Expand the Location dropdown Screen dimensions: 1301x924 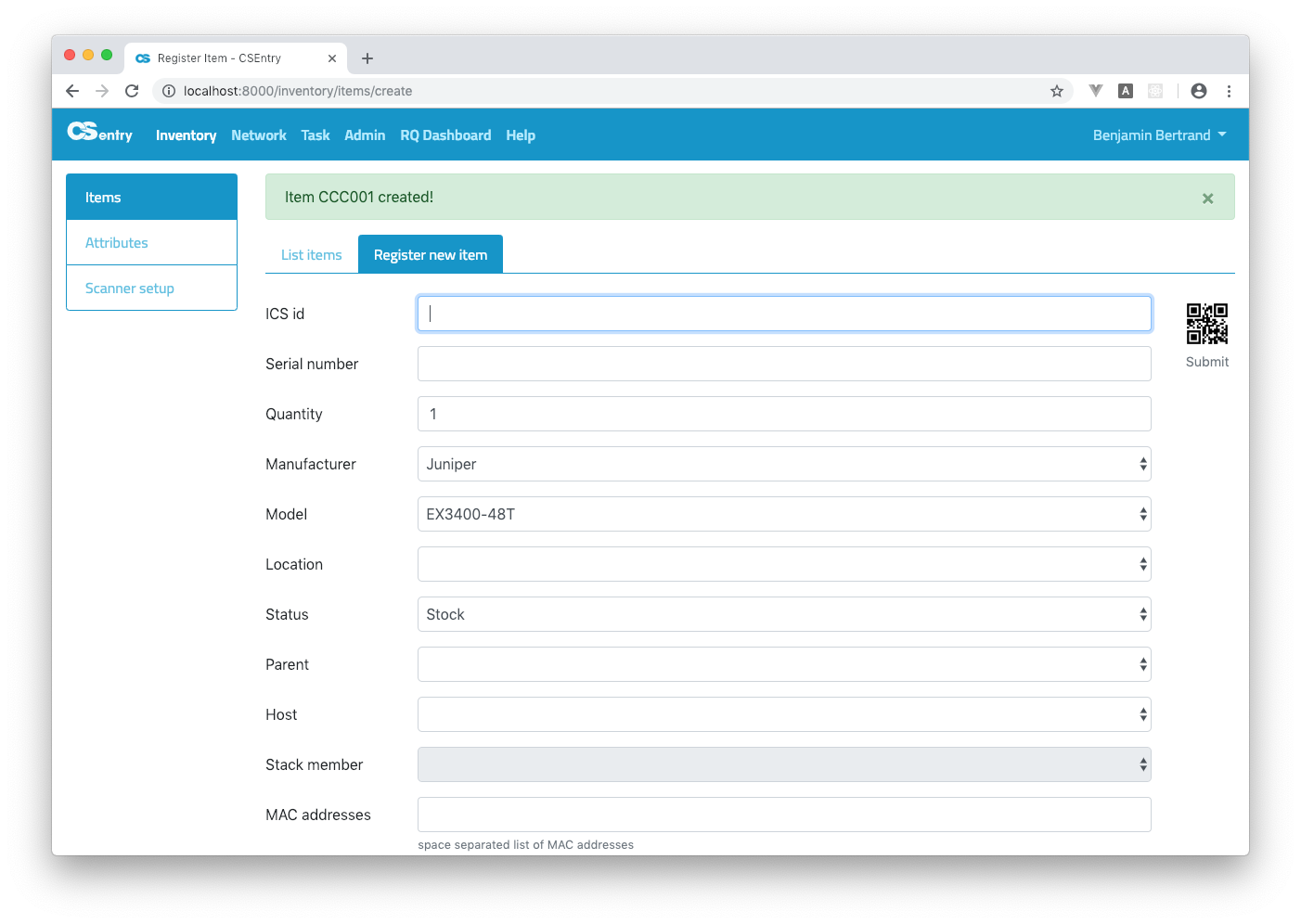(783, 564)
